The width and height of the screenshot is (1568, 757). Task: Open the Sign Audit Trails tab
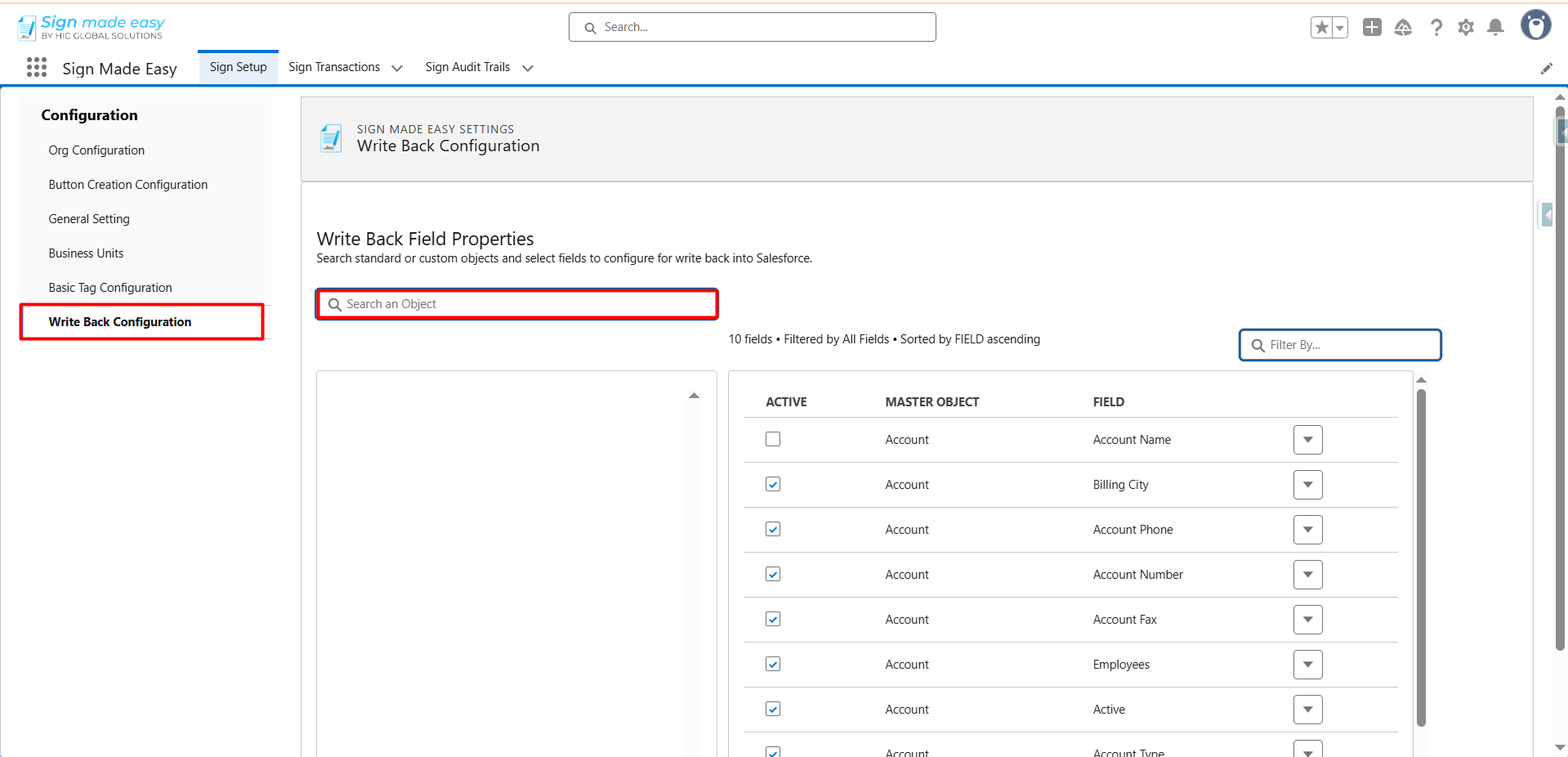pyautogui.click(x=467, y=67)
